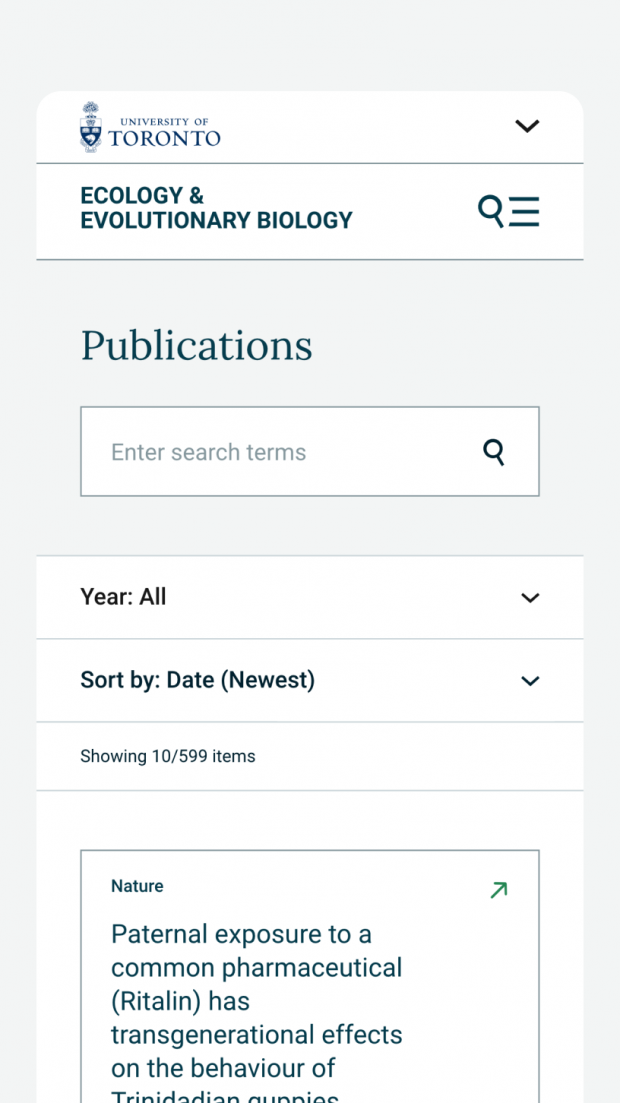Open the "Year: All" filter

[x=310, y=597]
